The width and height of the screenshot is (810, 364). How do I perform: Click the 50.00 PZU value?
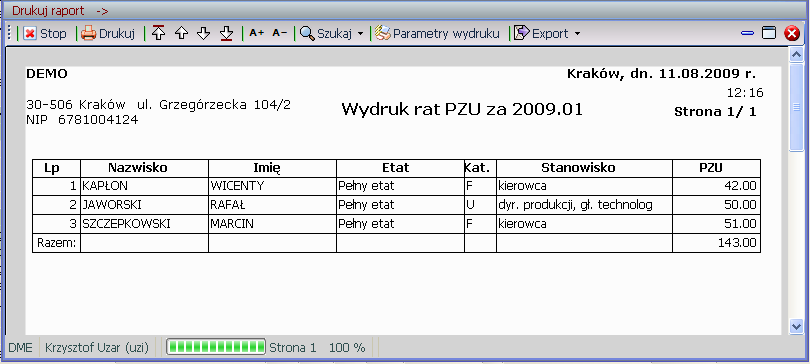[x=740, y=205]
